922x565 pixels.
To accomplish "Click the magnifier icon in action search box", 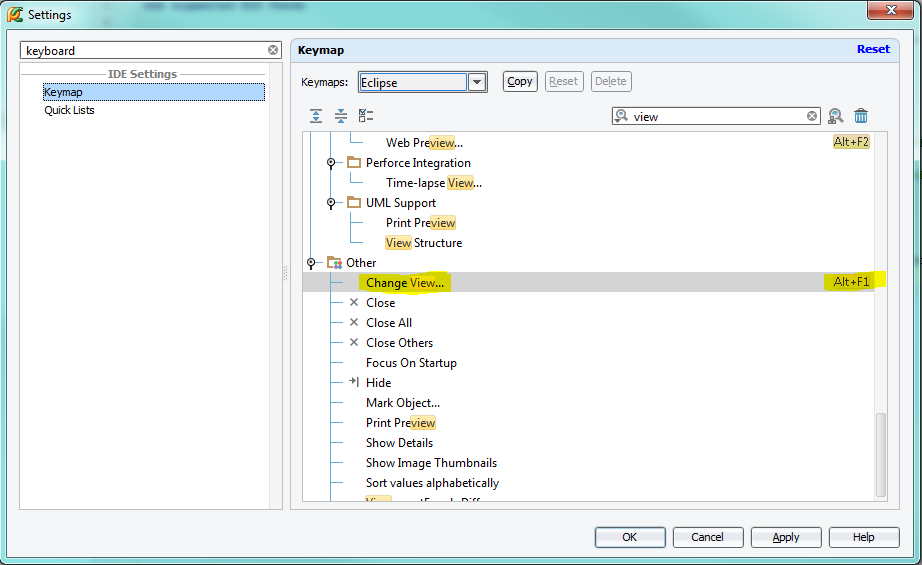I will (x=621, y=116).
